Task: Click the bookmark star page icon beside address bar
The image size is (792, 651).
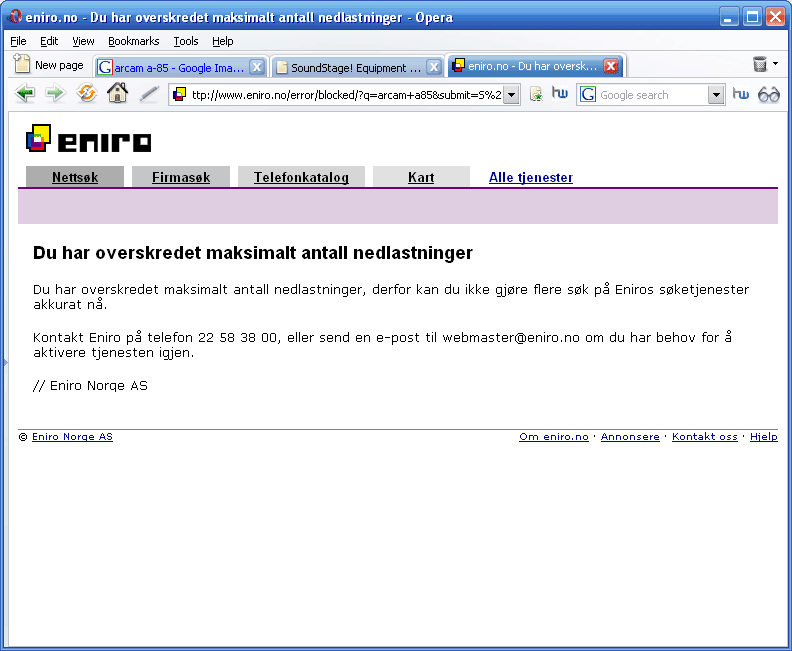Action: click(x=536, y=94)
